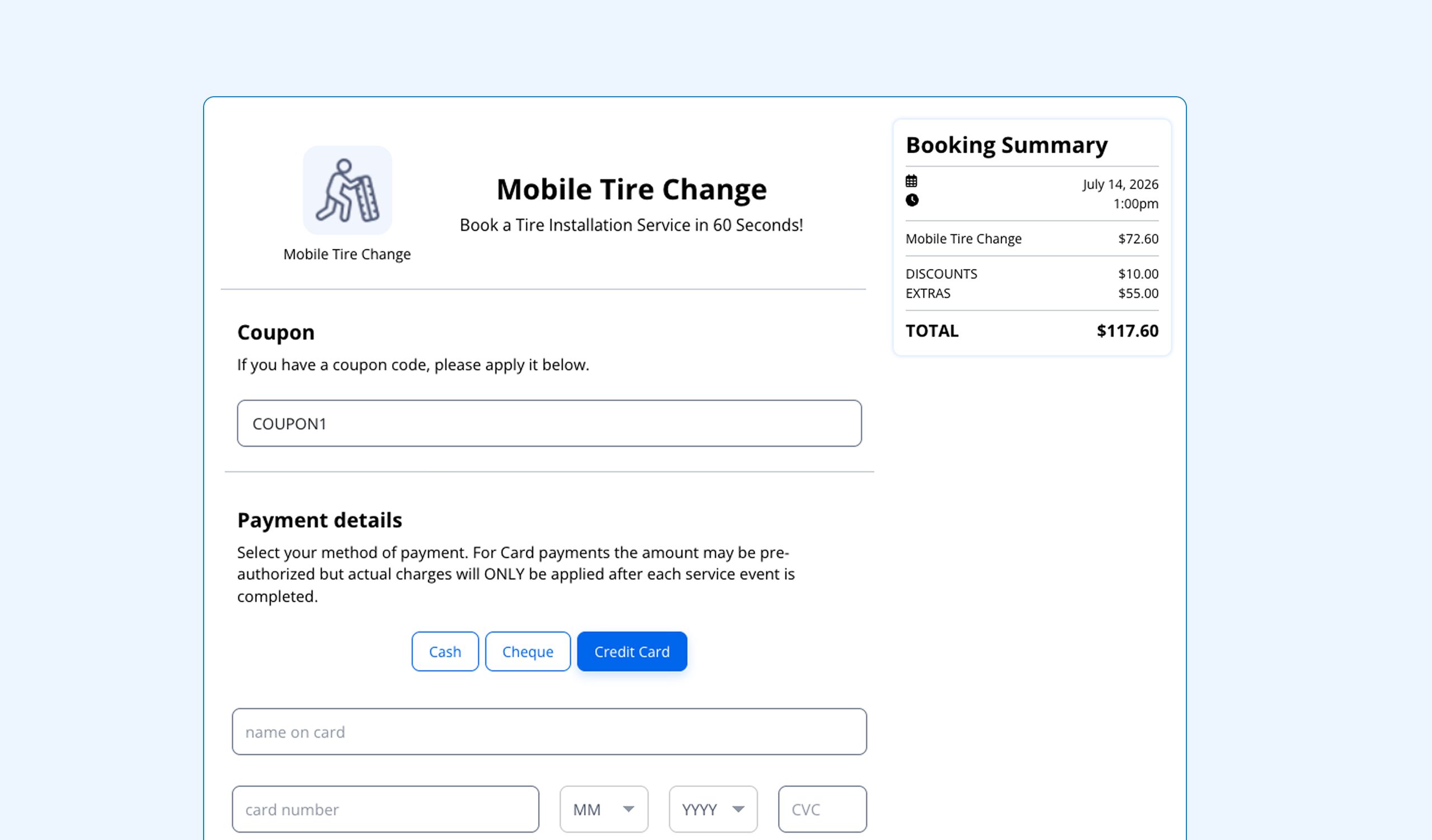Click the DISCOUNTS row in summary

tap(1032, 273)
